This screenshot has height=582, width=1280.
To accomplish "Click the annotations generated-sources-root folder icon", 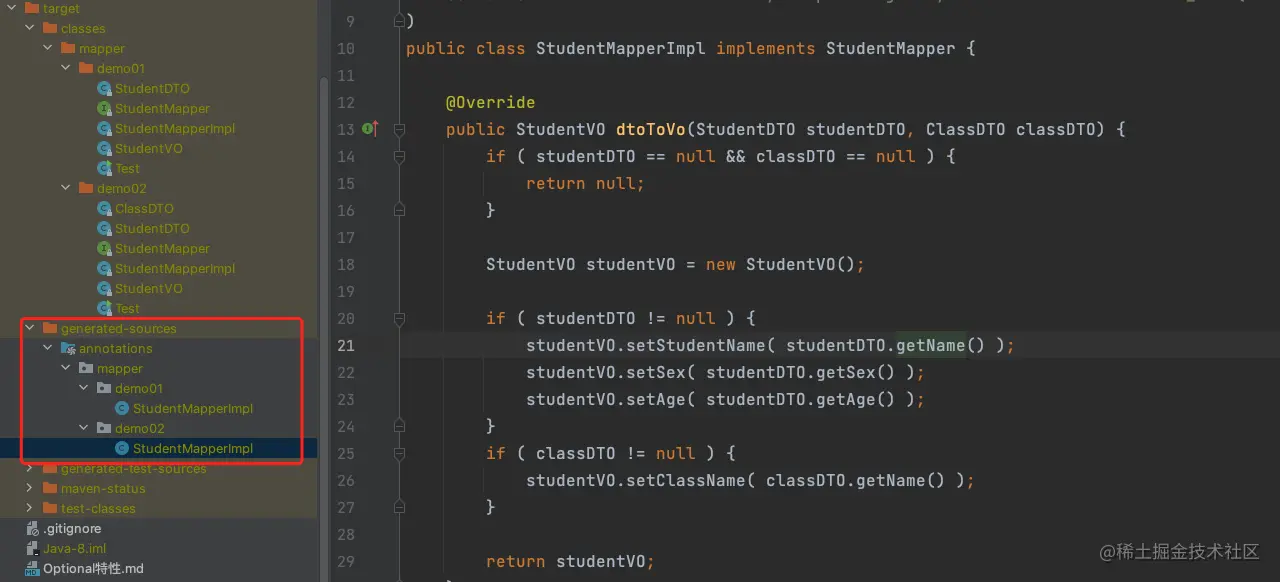I will [68, 348].
